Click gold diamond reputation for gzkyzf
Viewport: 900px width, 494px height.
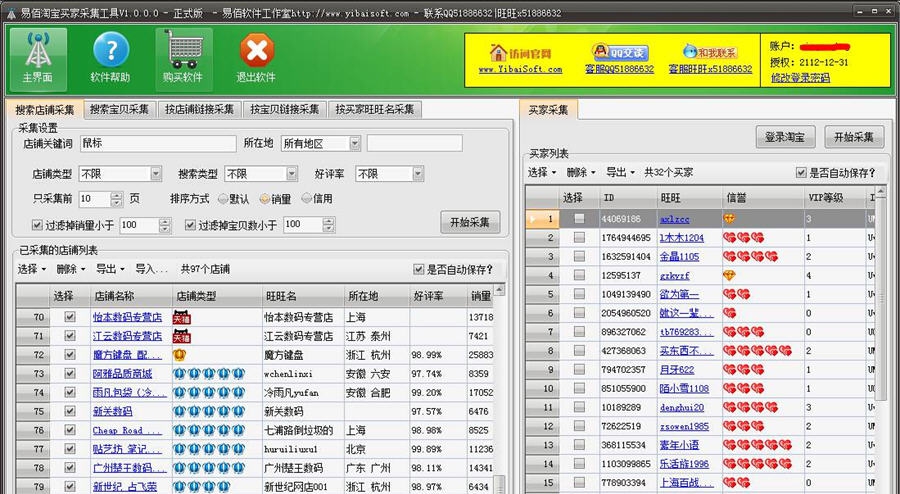click(x=729, y=275)
